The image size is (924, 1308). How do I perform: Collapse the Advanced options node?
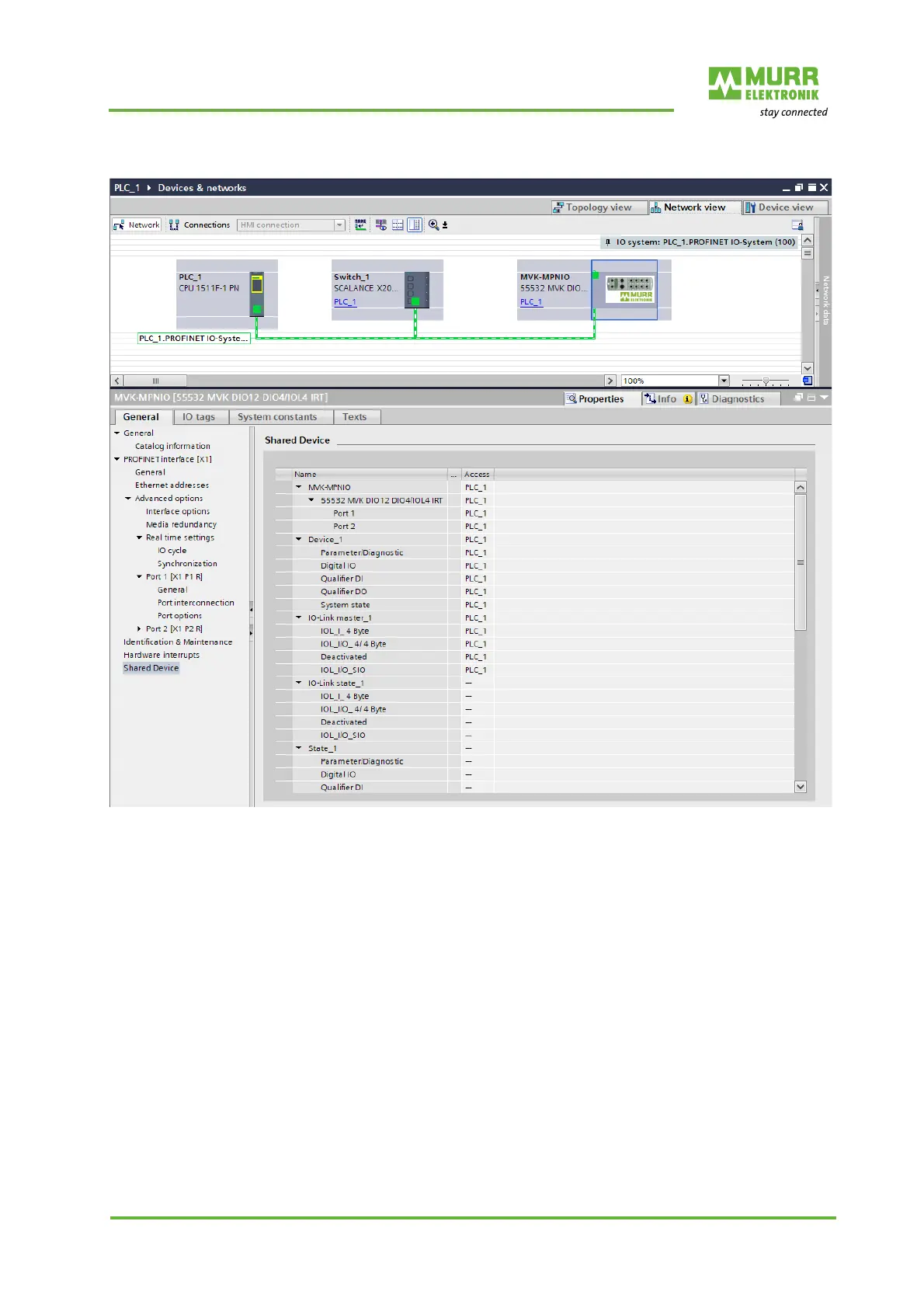(x=128, y=499)
